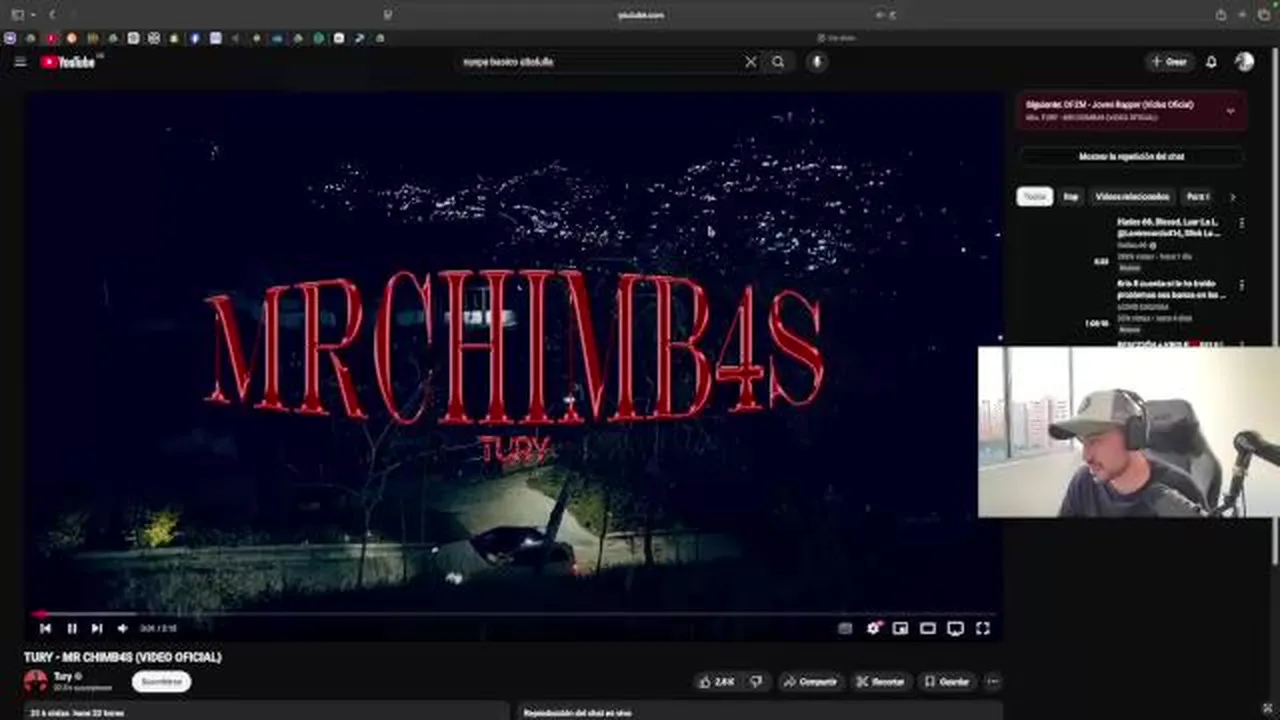
Task: Click the live chat replay header
Action: 580,713
